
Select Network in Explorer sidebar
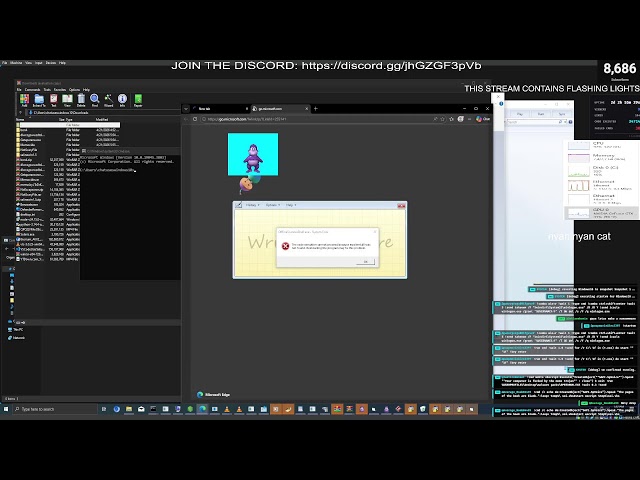(x=16, y=338)
